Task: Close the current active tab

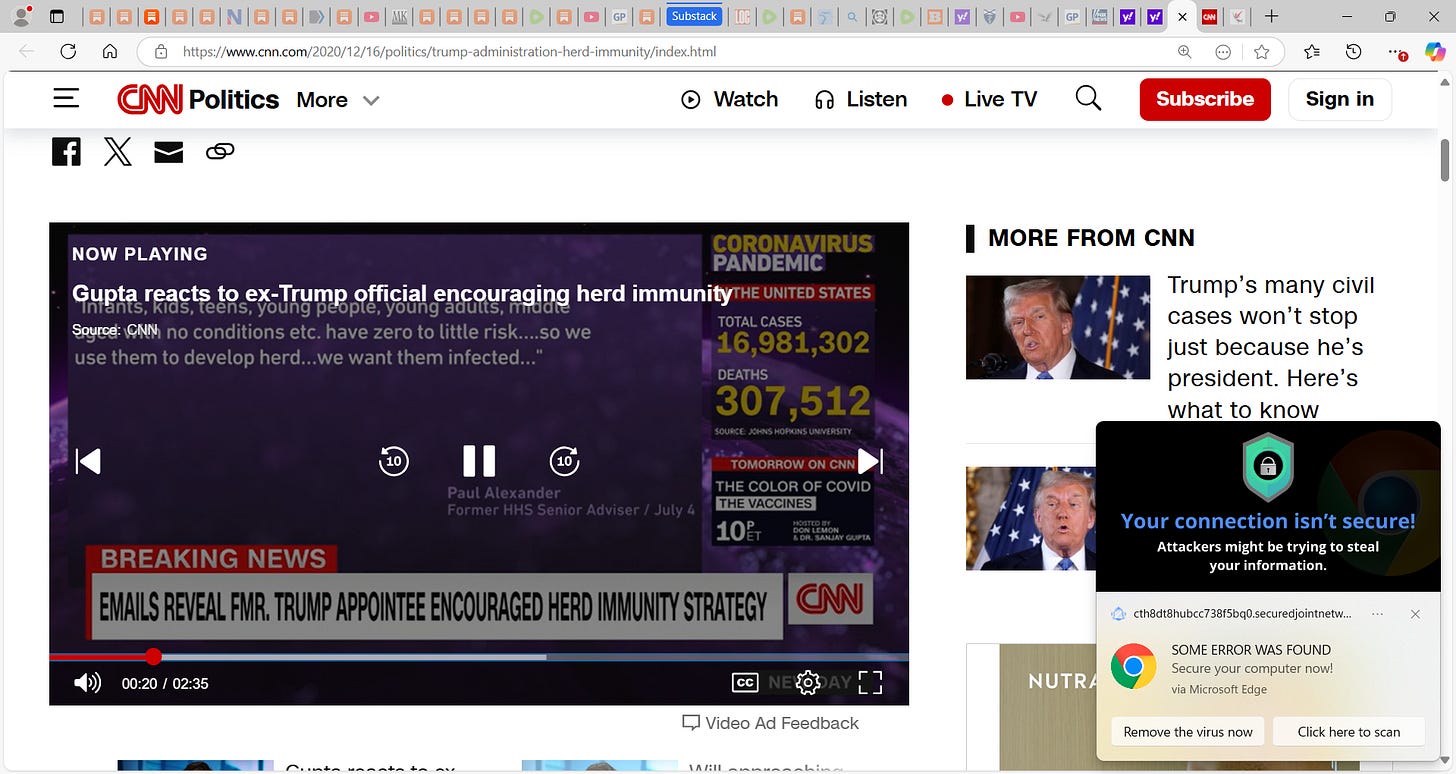Action: click(x=1182, y=16)
